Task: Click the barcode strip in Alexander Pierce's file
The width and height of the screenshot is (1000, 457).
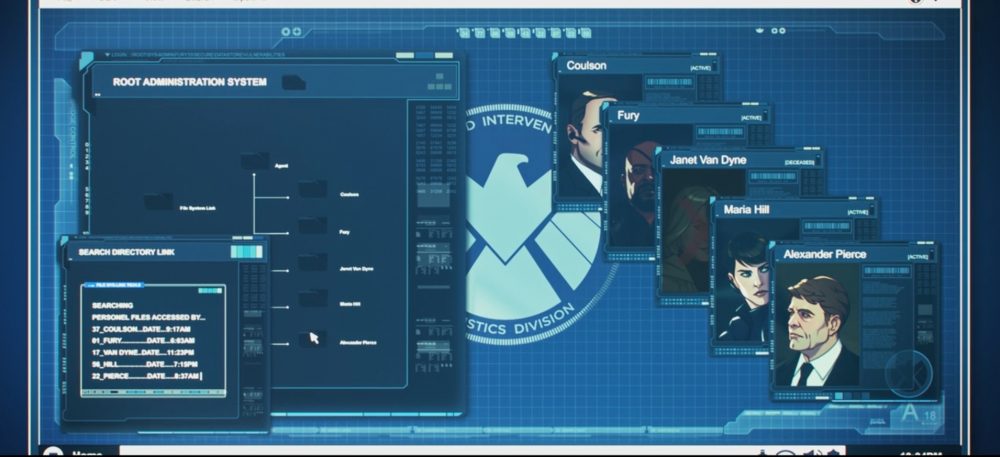Action: [x=886, y=271]
